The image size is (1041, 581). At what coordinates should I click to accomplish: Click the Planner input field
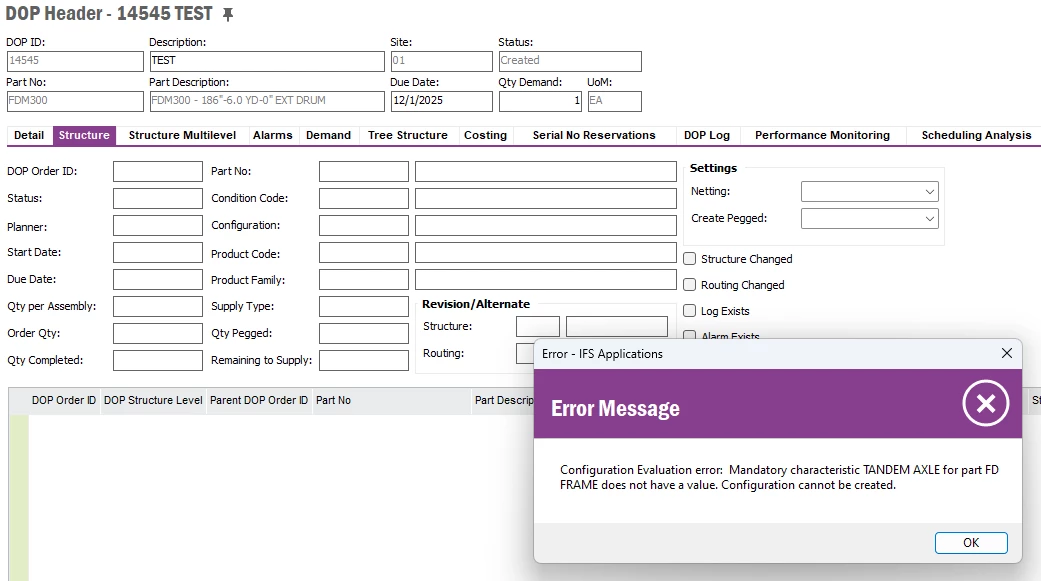pos(158,225)
